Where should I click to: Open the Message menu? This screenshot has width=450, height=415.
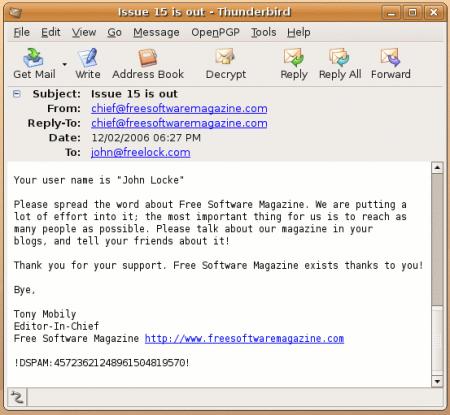coord(156,32)
